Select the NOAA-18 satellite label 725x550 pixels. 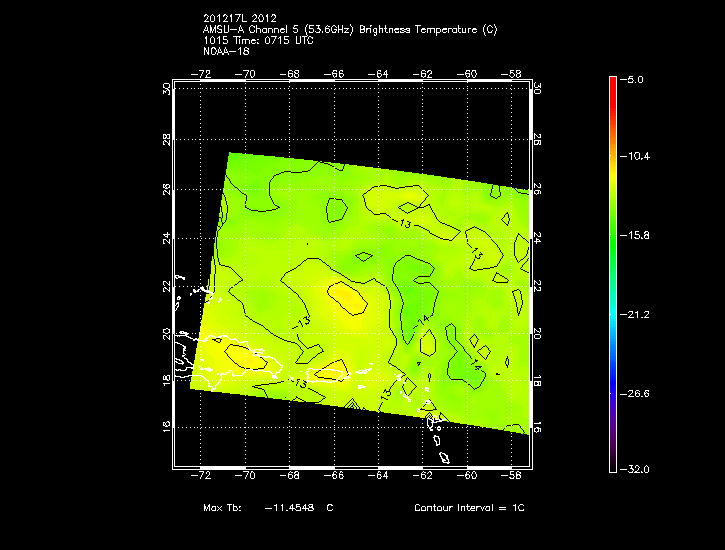[x=225, y=51]
